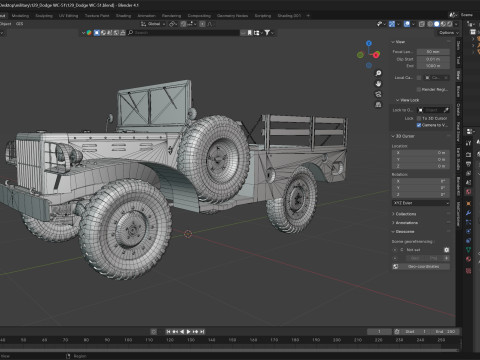Click the play animation button
This screenshot has width=480, height=360.
[188, 332]
